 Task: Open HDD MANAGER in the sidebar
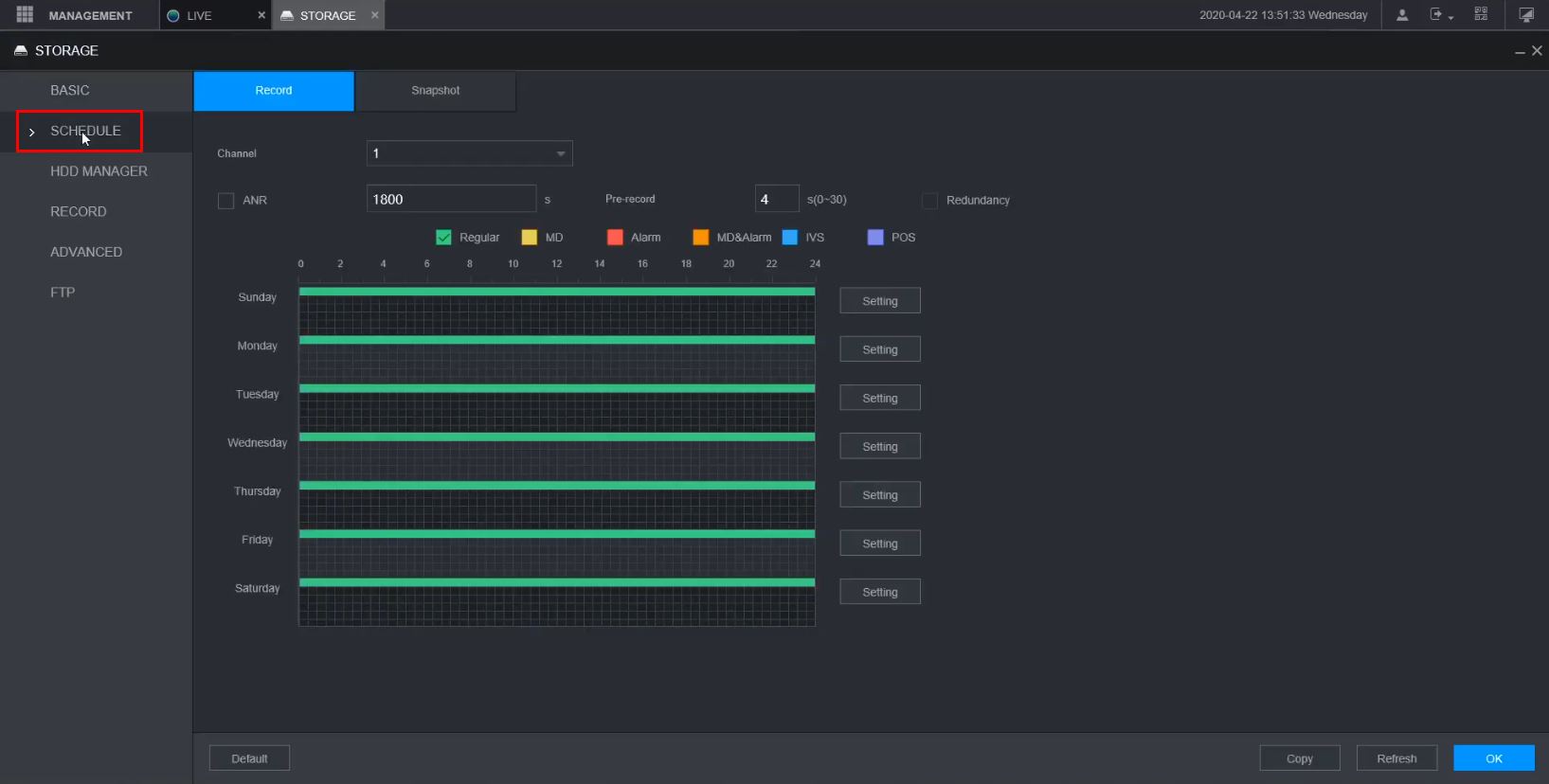[99, 171]
